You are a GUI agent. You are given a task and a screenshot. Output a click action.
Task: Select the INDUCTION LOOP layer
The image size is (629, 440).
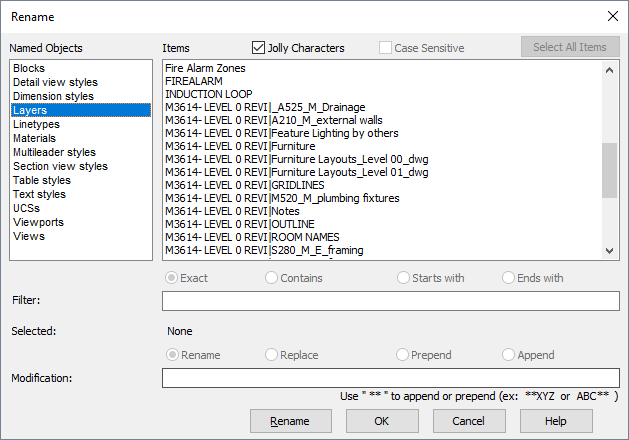(209, 94)
